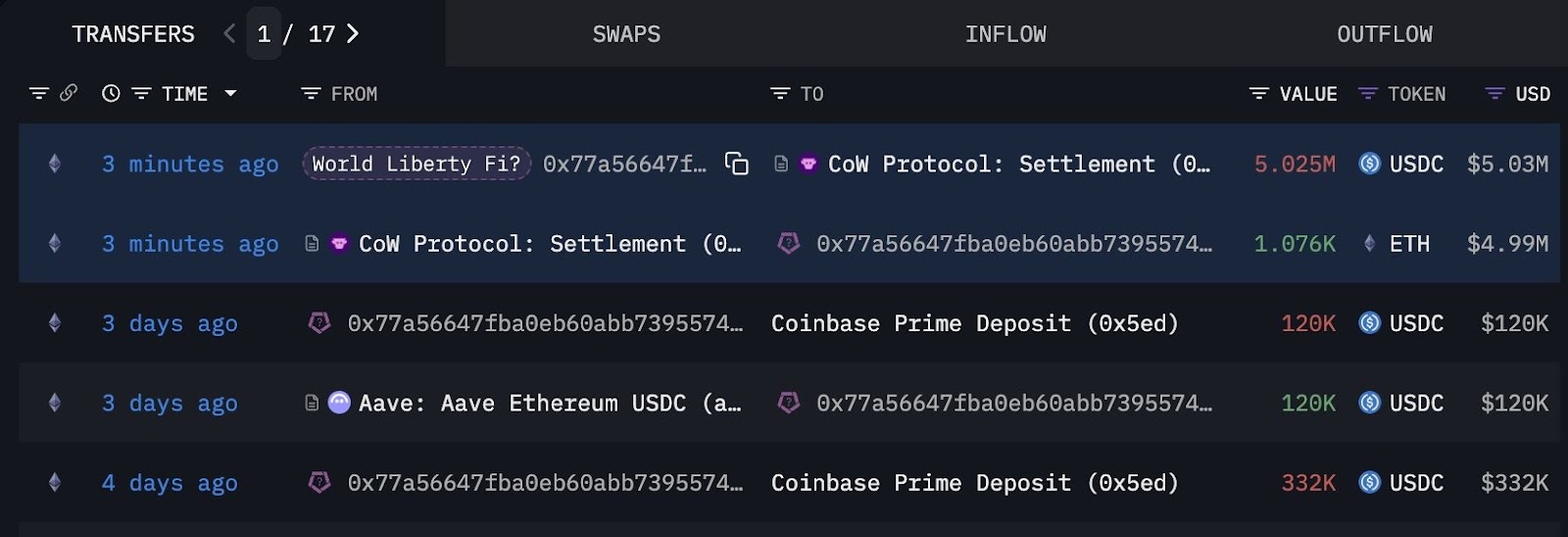Open the VALUE column filter

coord(1259,93)
